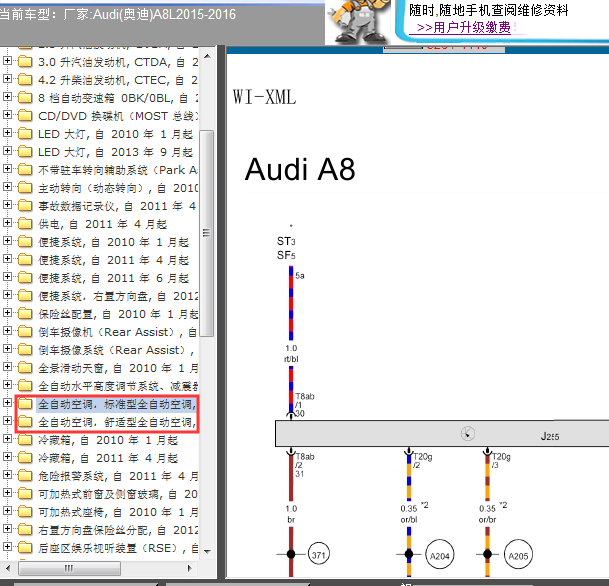Click the down arrow of tree vertical scrollbar
Image resolution: width=609 pixels, height=586 pixels.
pos(207,551)
